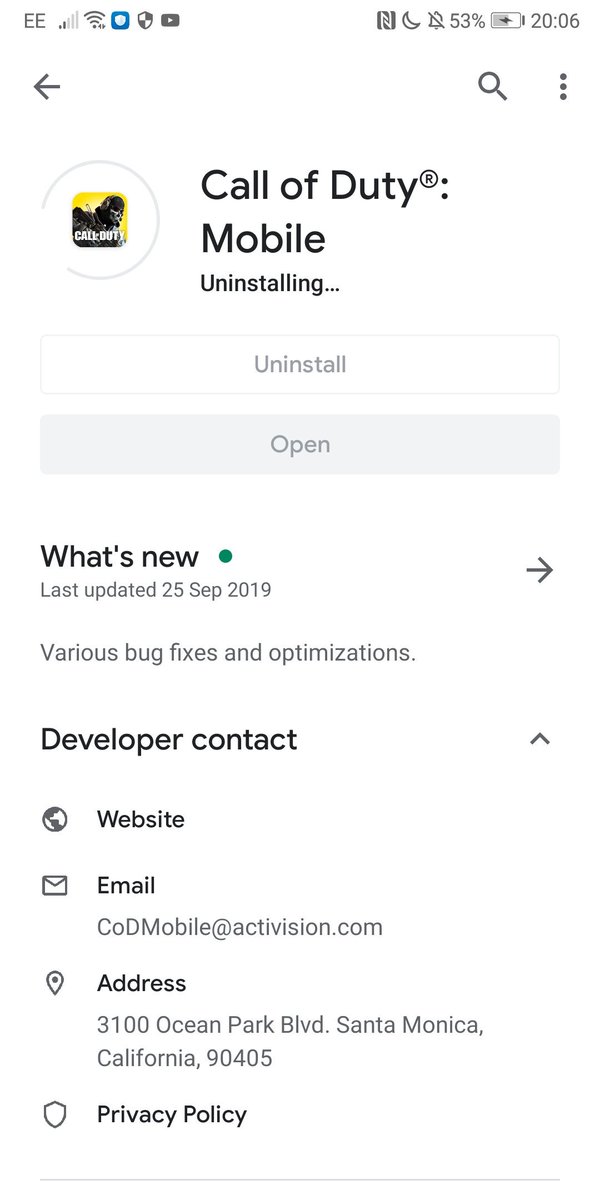
Task: Tap the Website globe icon
Action: (x=55, y=820)
